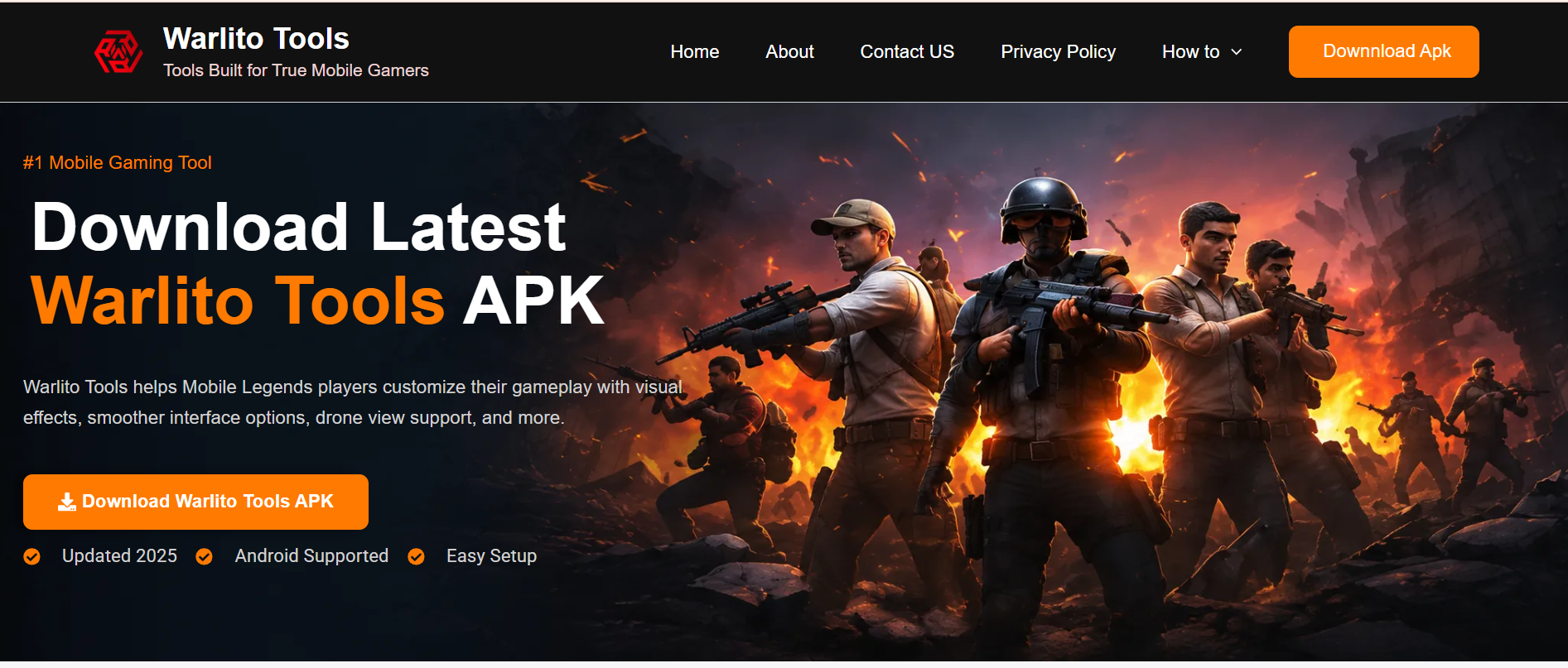
Task: Click the Updated 2025 text
Action: pos(119,556)
